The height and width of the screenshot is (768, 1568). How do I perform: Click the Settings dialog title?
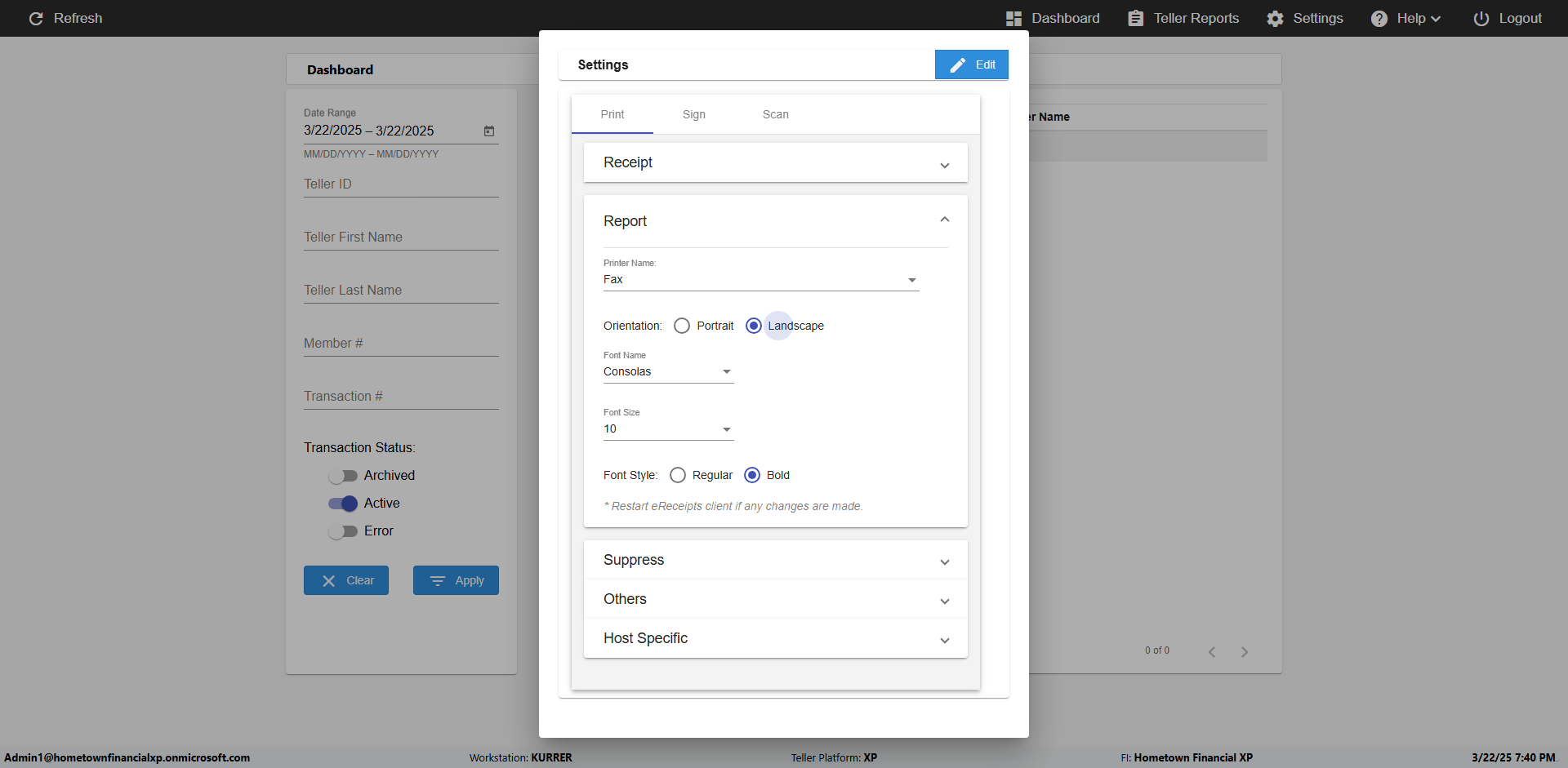[603, 64]
